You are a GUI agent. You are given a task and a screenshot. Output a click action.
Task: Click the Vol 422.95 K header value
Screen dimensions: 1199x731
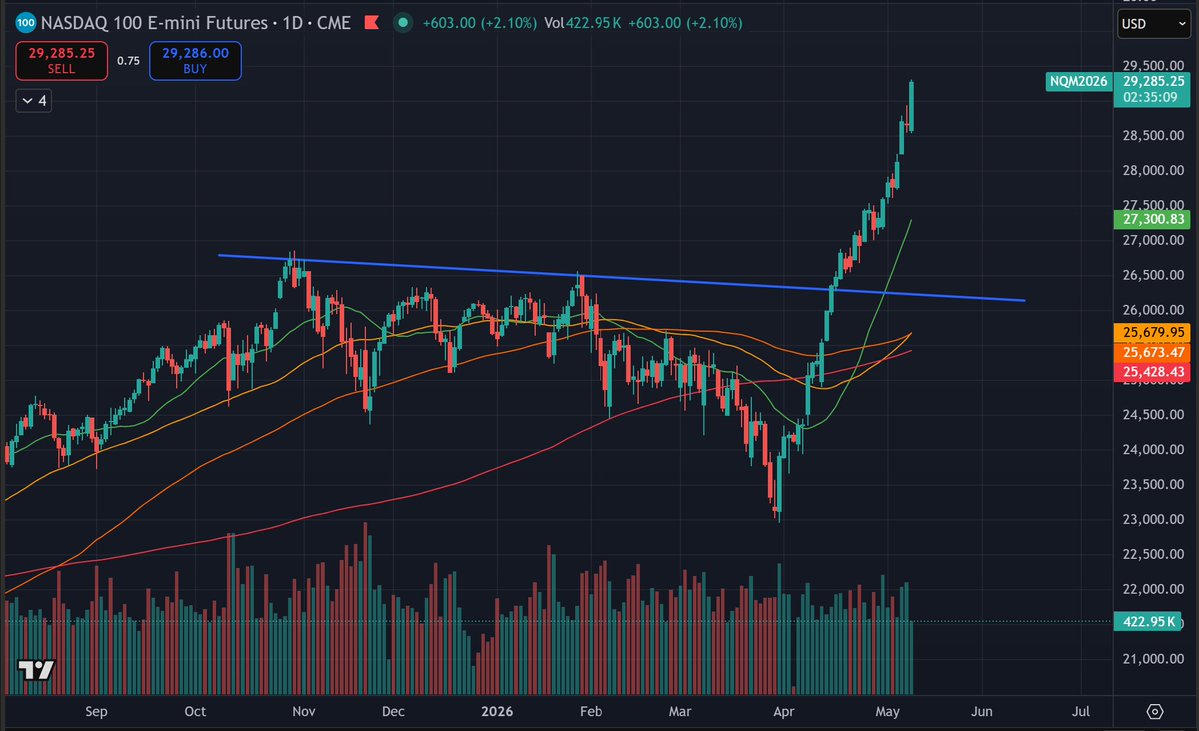tap(583, 23)
